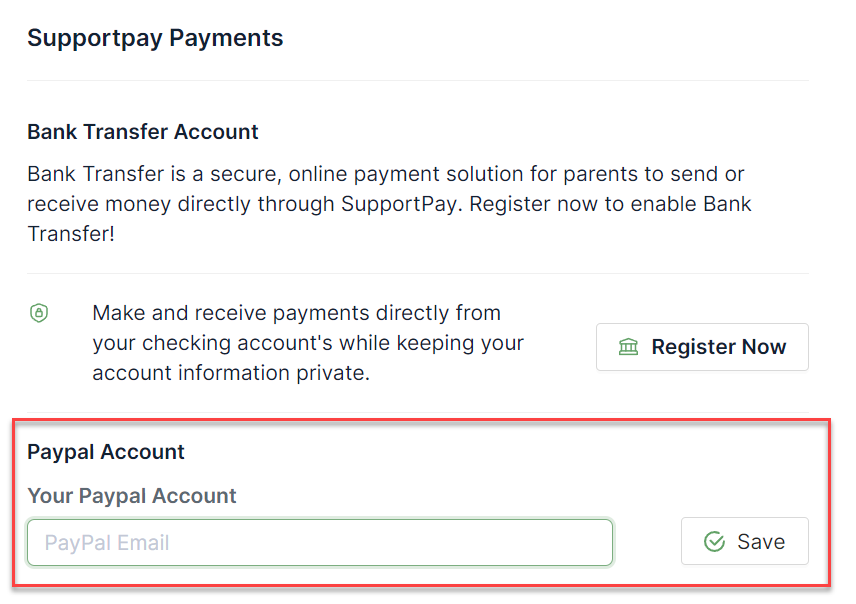Click the 'Register Now' label text
This screenshot has width=856, height=604.
pyautogui.click(x=718, y=347)
